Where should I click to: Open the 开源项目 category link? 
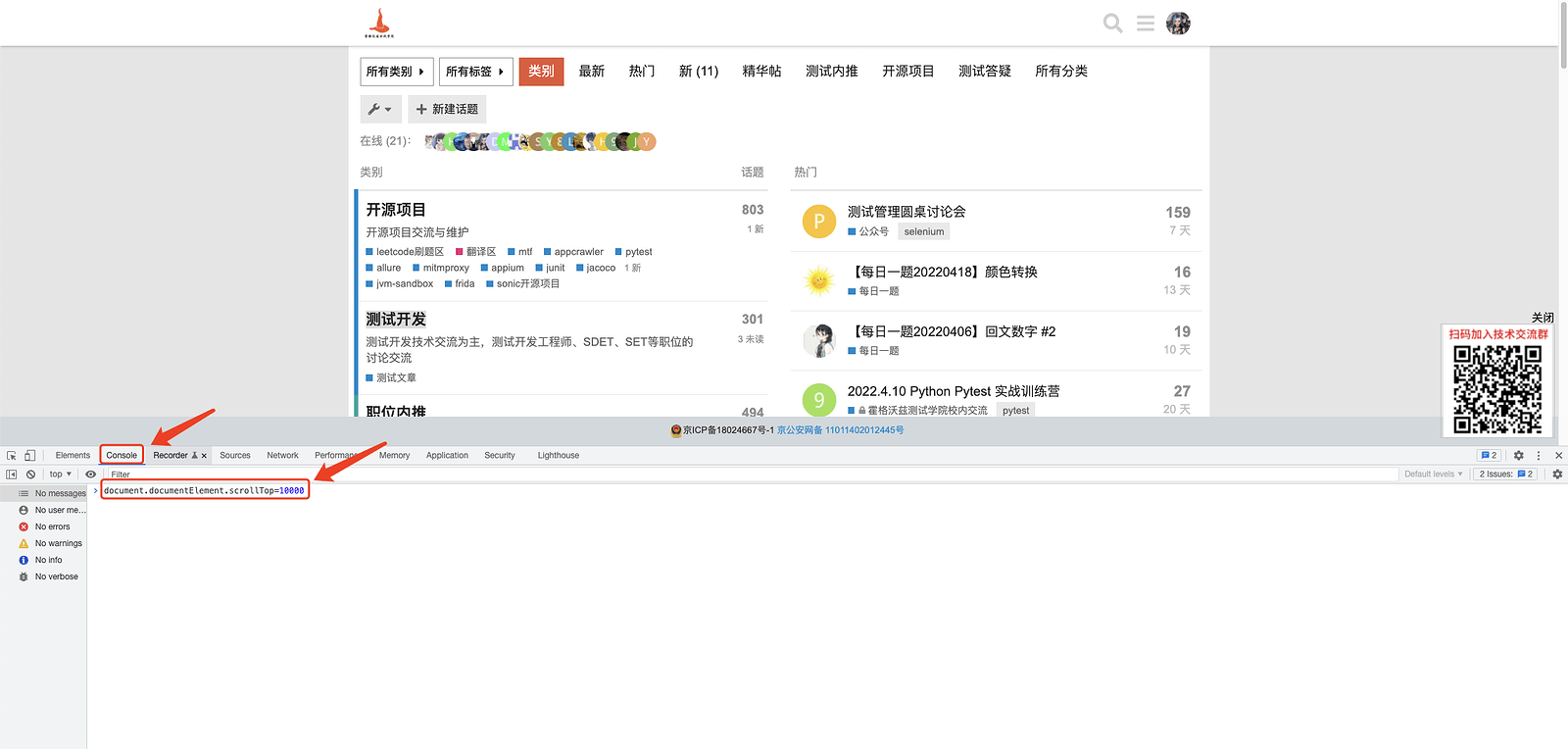396,210
